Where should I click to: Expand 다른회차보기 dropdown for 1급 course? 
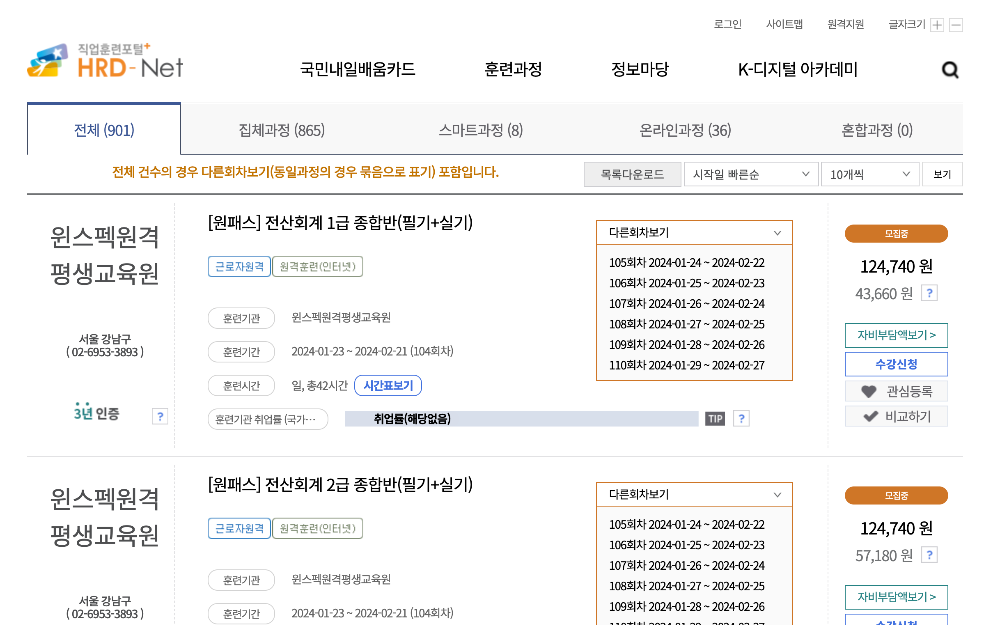[694, 233]
